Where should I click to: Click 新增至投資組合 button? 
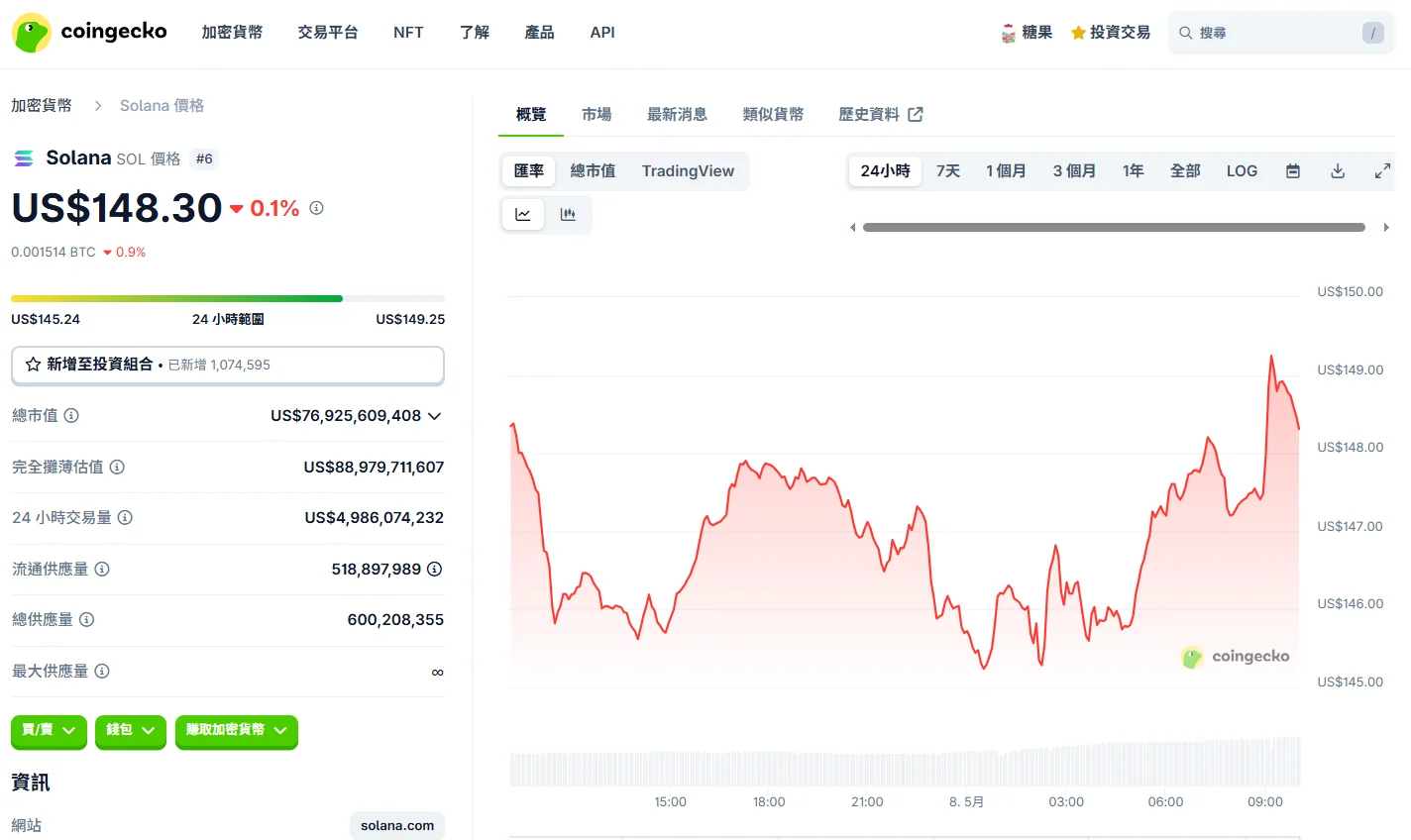coord(228,365)
